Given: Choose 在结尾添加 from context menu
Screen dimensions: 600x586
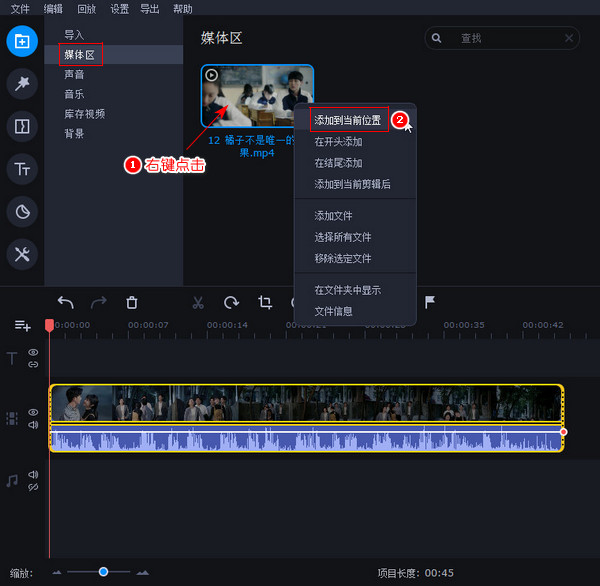Looking at the screenshot, I should click(355, 163).
